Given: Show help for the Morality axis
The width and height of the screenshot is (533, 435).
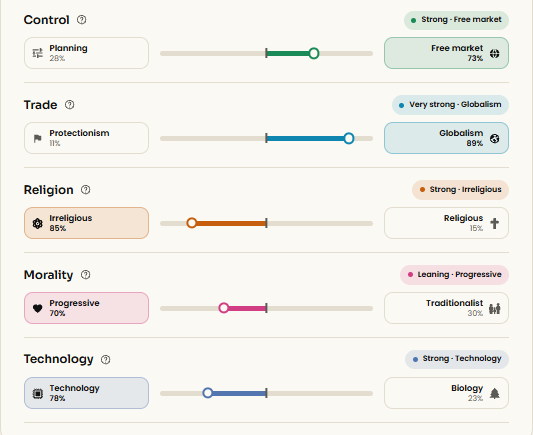Looking at the screenshot, I should (x=86, y=275).
